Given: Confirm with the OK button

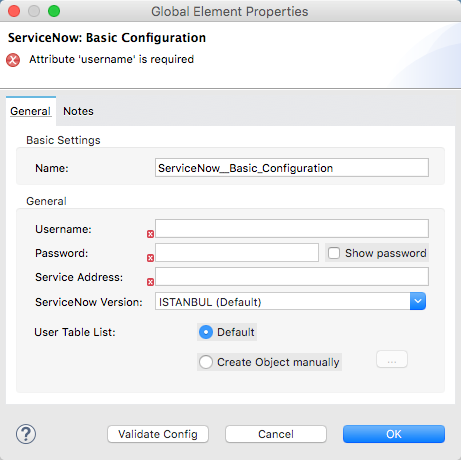Looking at the screenshot, I should pyautogui.click(x=394, y=434).
